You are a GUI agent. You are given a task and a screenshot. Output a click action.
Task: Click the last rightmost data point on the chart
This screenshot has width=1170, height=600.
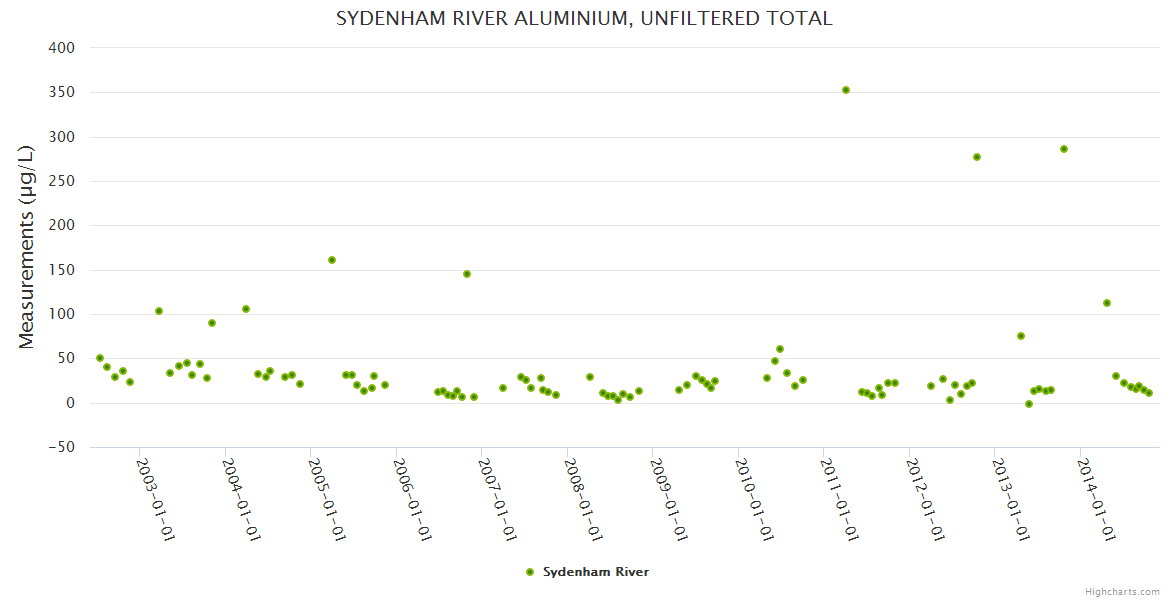point(1149,393)
